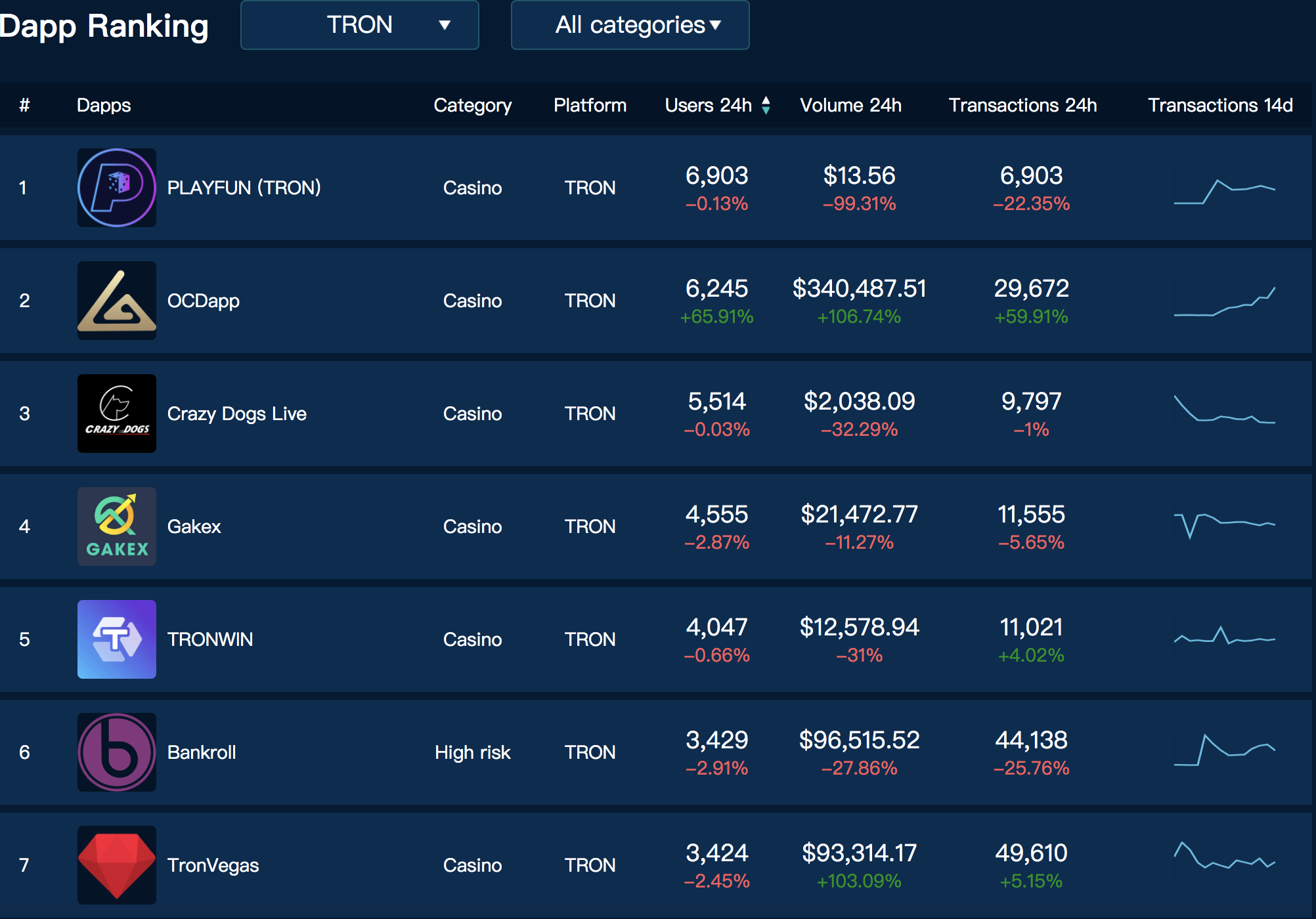Click the High risk category for Bankroll
The height and width of the screenshot is (919, 1316).
(473, 752)
